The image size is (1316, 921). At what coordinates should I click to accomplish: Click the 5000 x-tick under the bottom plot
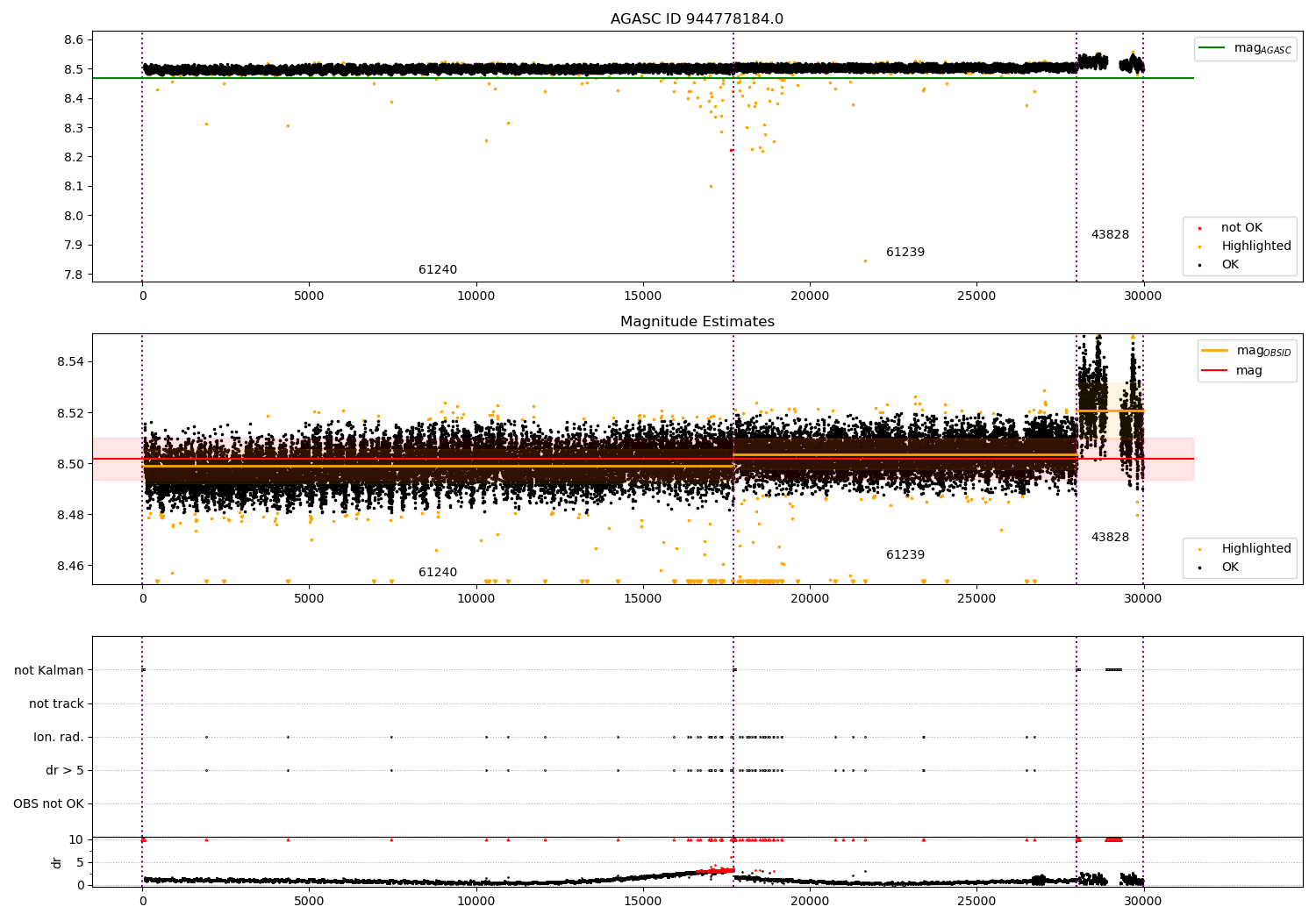click(309, 902)
